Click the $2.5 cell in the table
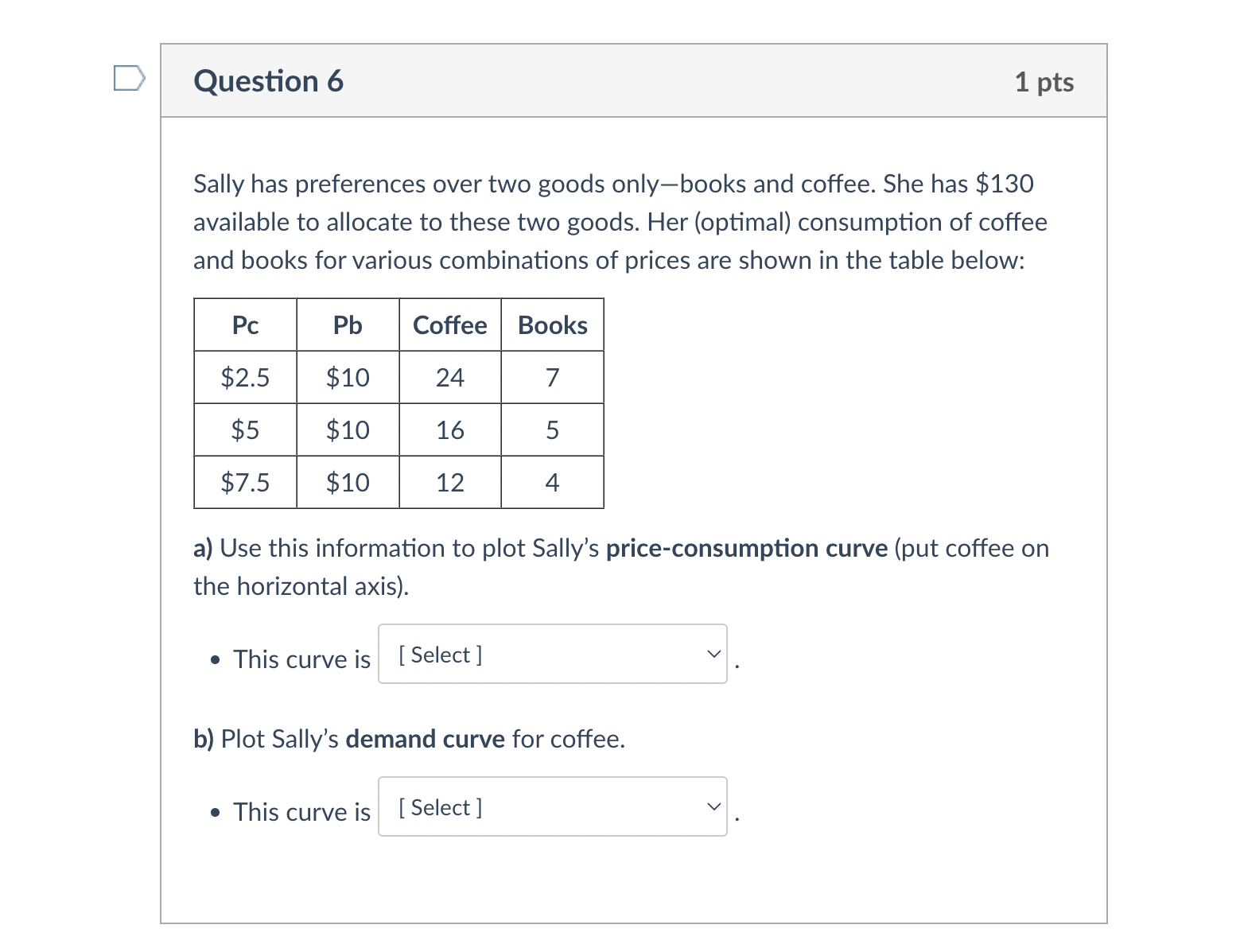Image resolution: width=1244 pixels, height=952 pixels. point(244,377)
